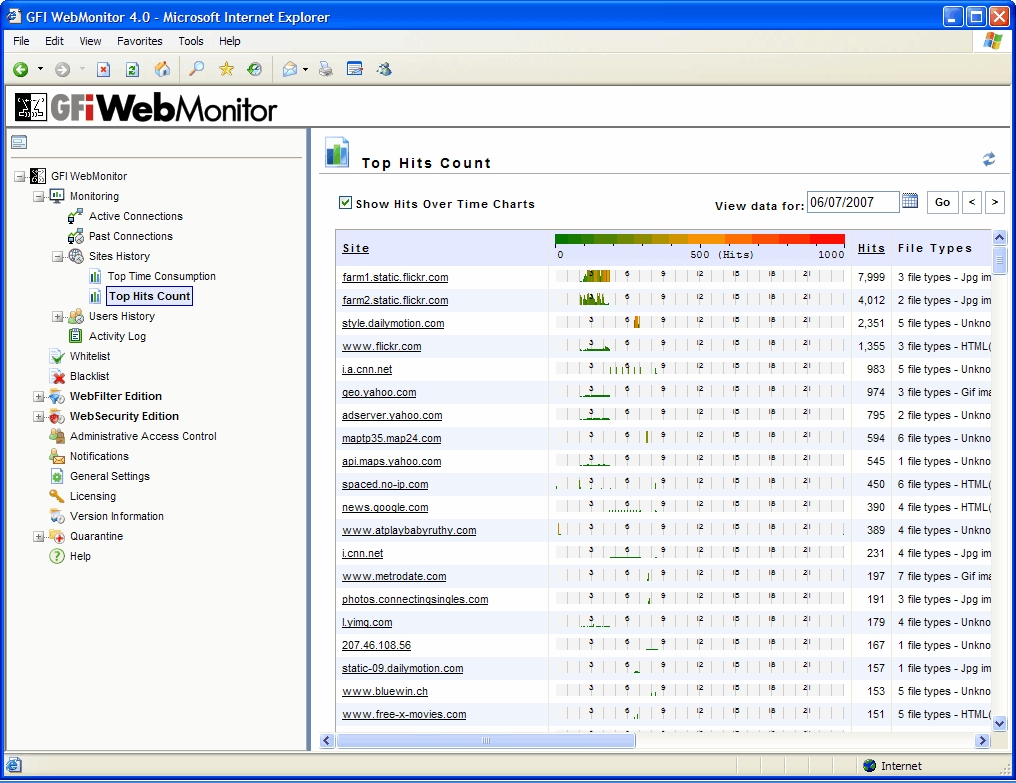
Task: Click the Go button
Action: click(x=942, y=202)
